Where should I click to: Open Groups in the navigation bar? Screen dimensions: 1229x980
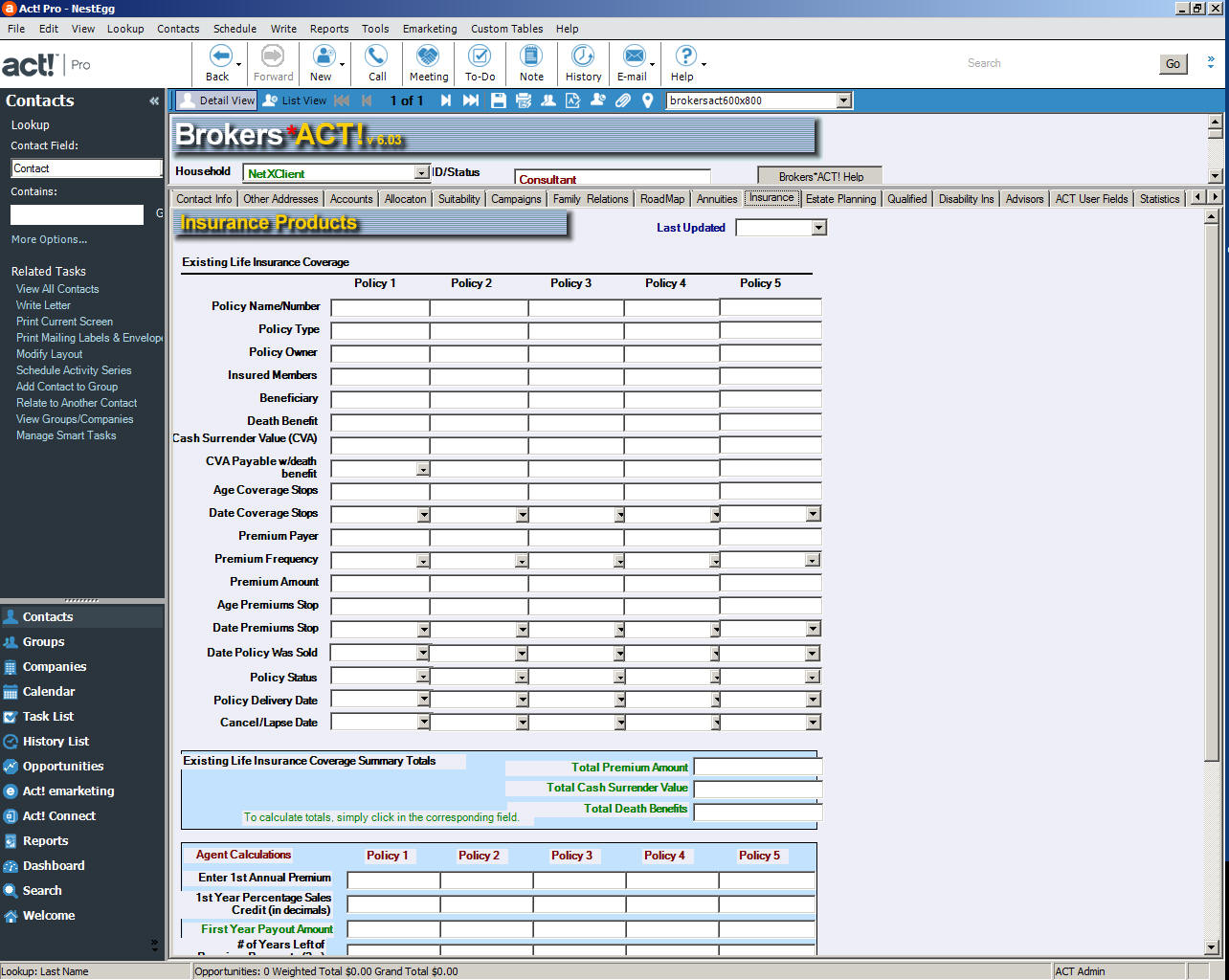tap(44, 642)
